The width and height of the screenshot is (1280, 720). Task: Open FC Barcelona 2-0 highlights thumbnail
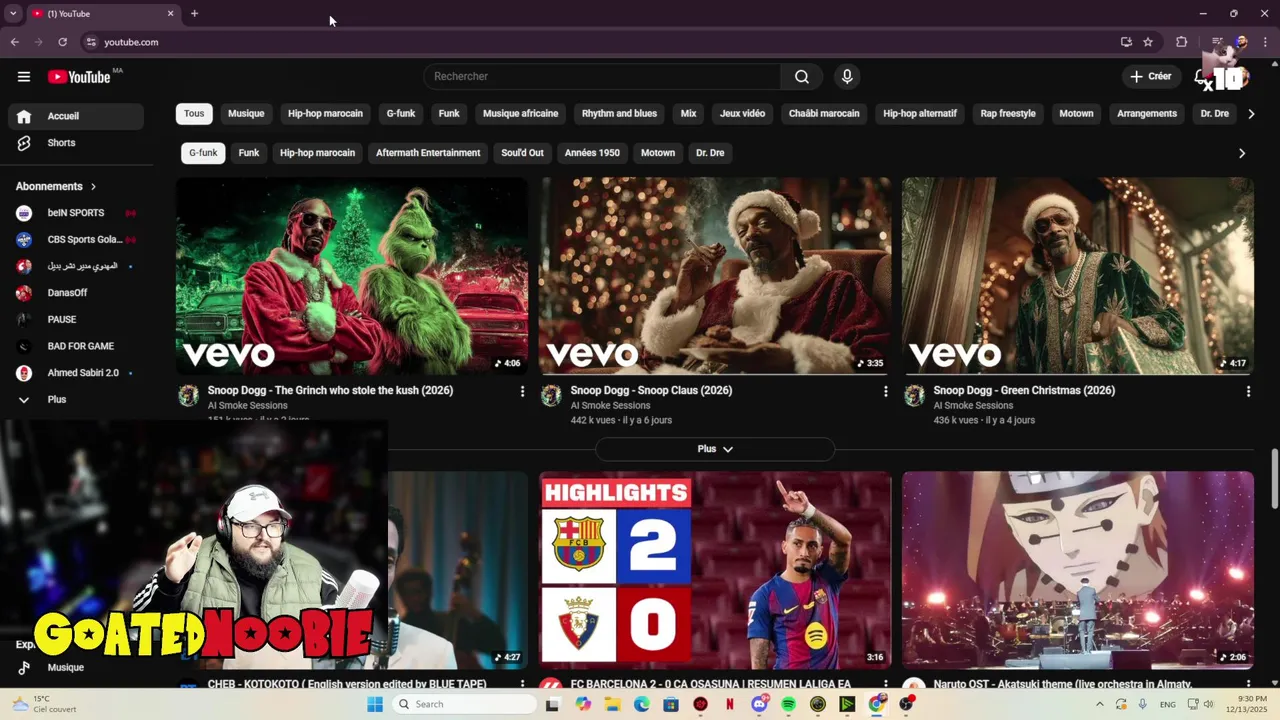(715, 569)
